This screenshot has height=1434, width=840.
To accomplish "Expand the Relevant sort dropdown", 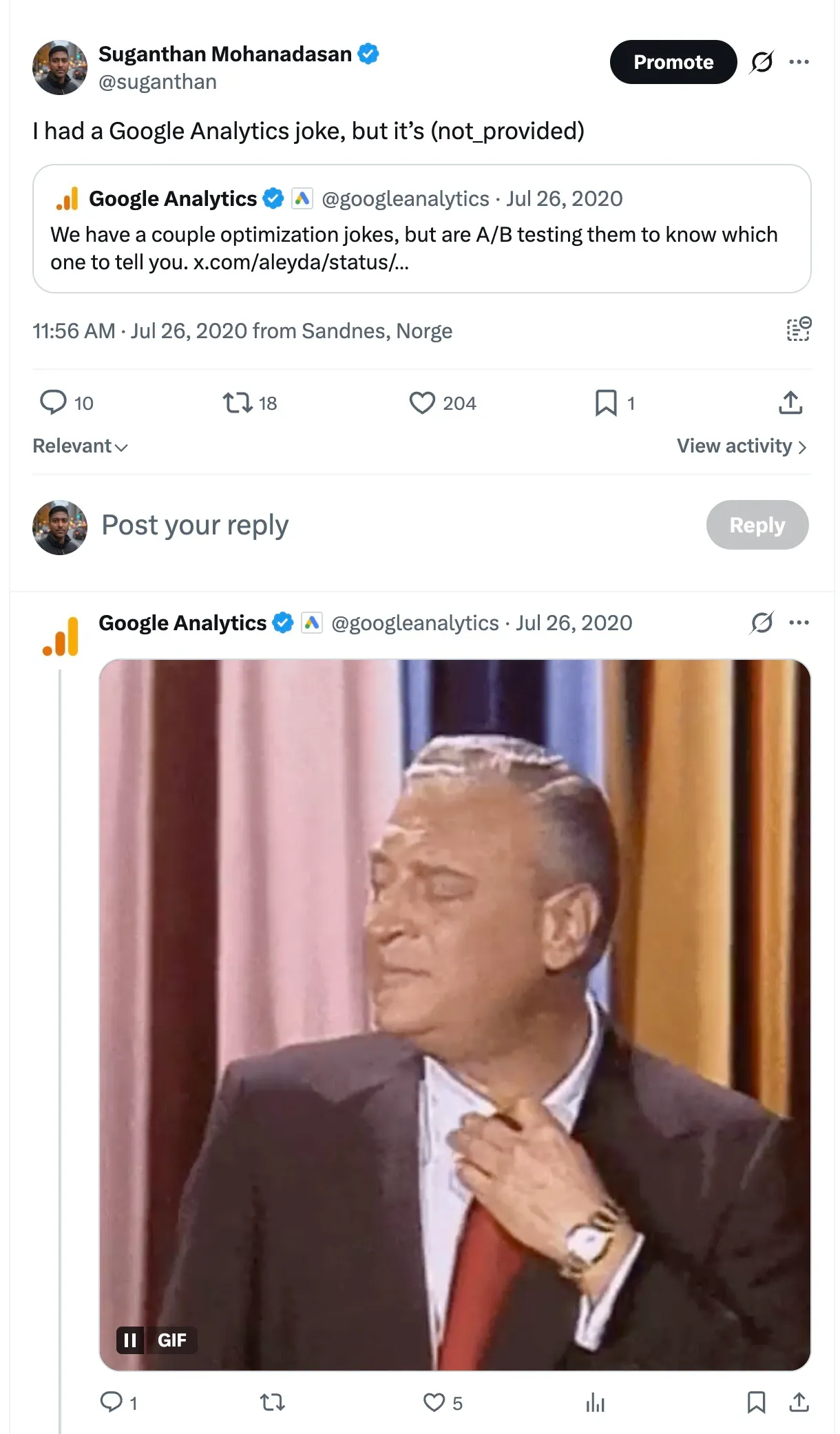I will coord(80,446).
